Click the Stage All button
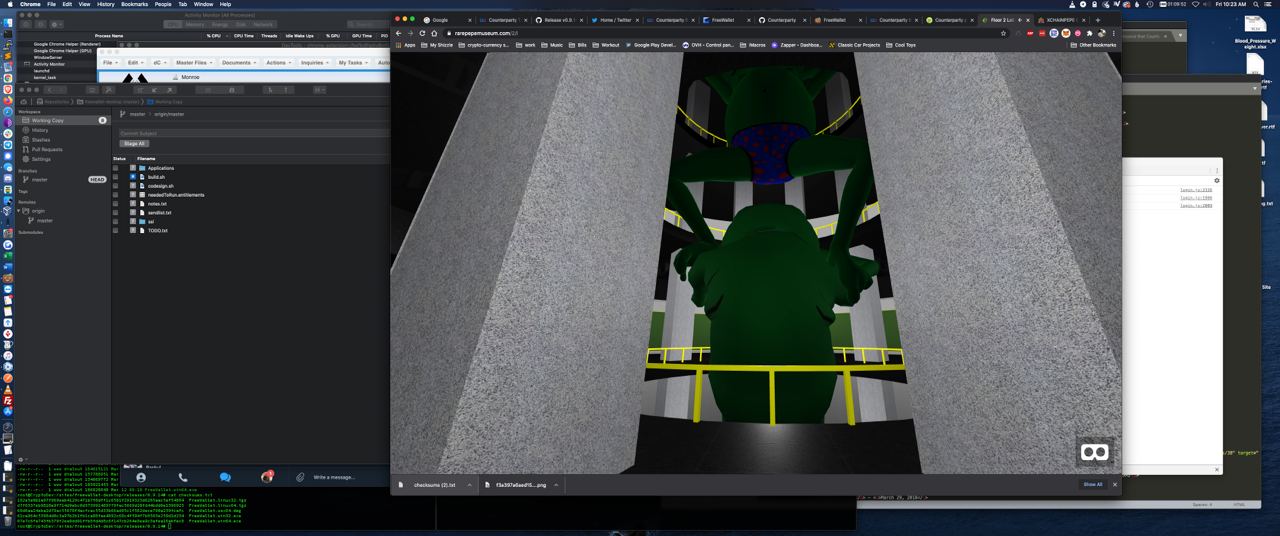Viewport: 1280px width, 536px height. pos(134,144)
